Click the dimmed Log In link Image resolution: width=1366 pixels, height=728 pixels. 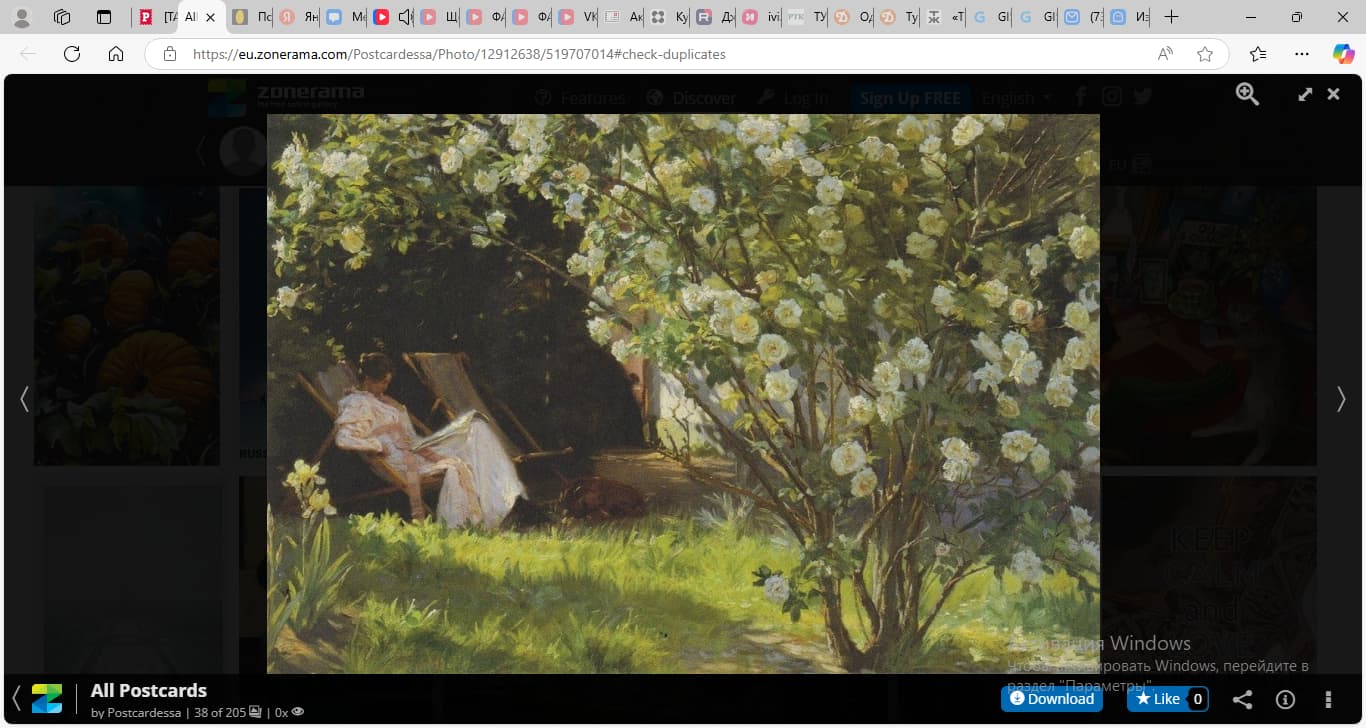(793, 98)
